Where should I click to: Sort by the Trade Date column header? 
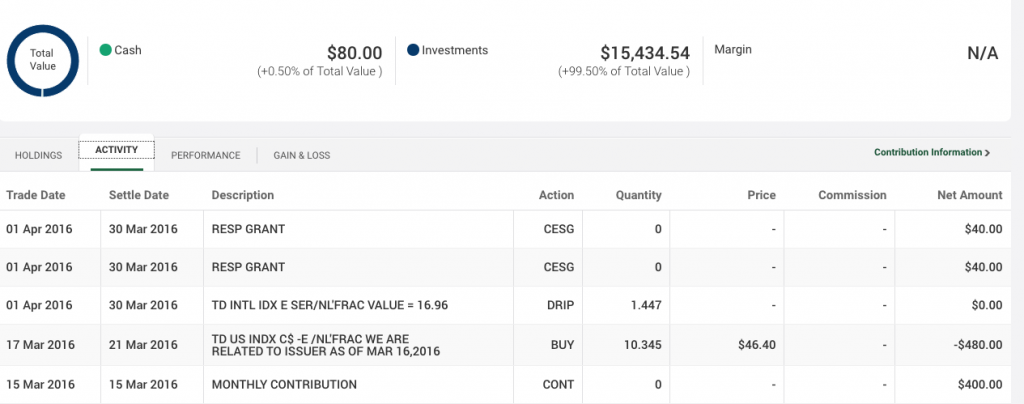[36, 194]
